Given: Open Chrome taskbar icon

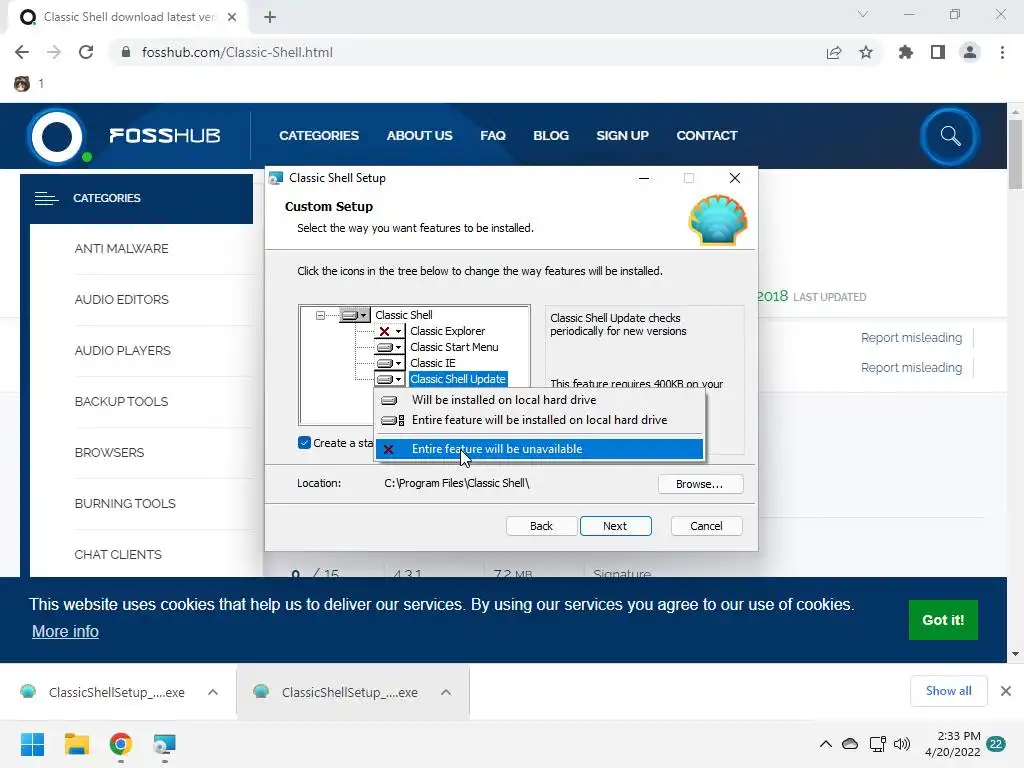Looking at the screenshot, I should pos(121,744).
